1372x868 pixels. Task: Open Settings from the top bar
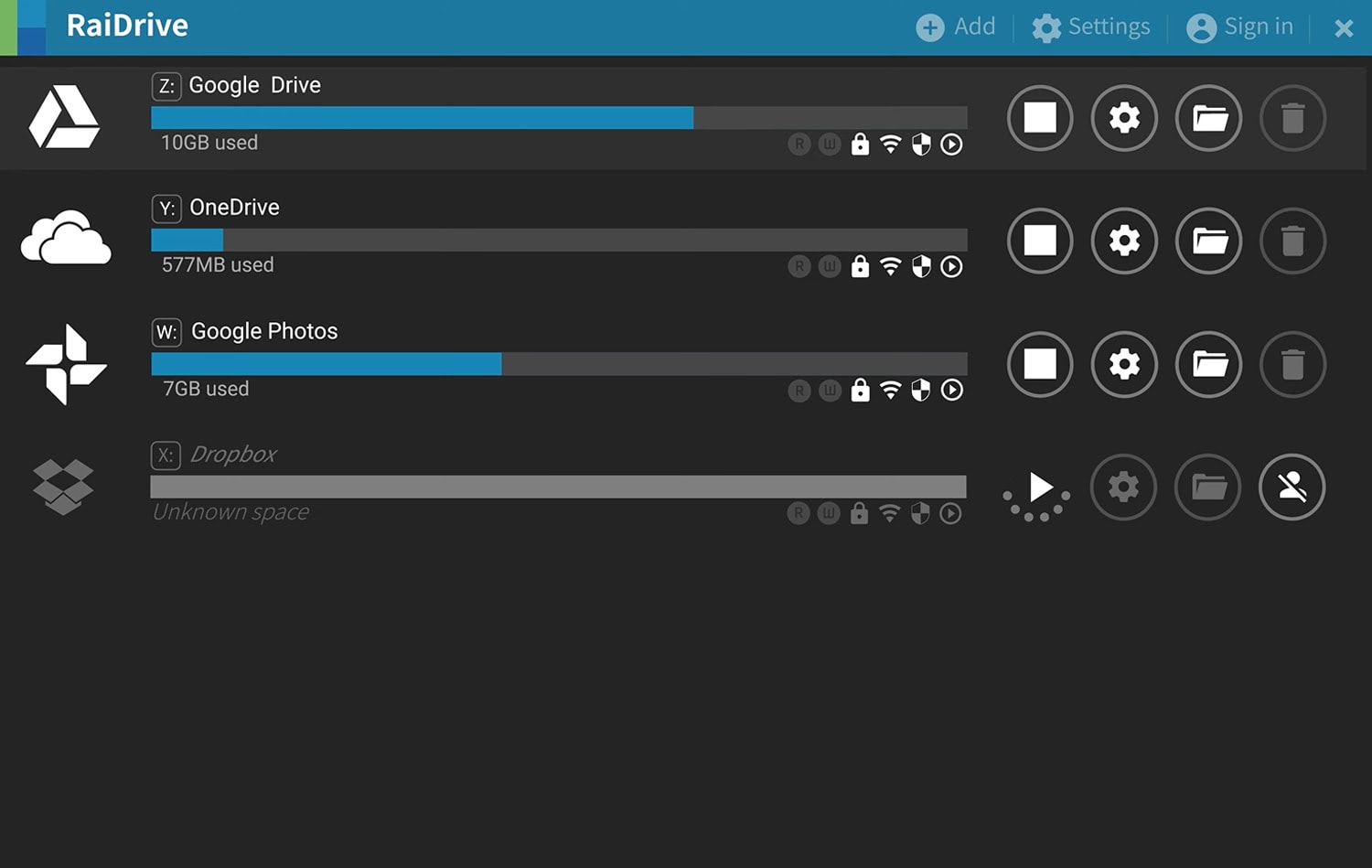pos(1091,27)
